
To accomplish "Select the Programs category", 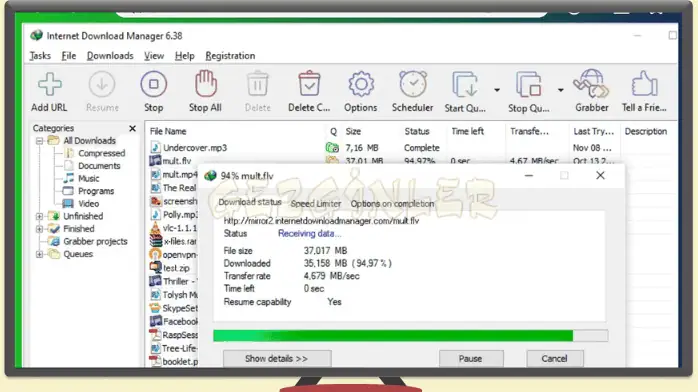I will point(96,191).
